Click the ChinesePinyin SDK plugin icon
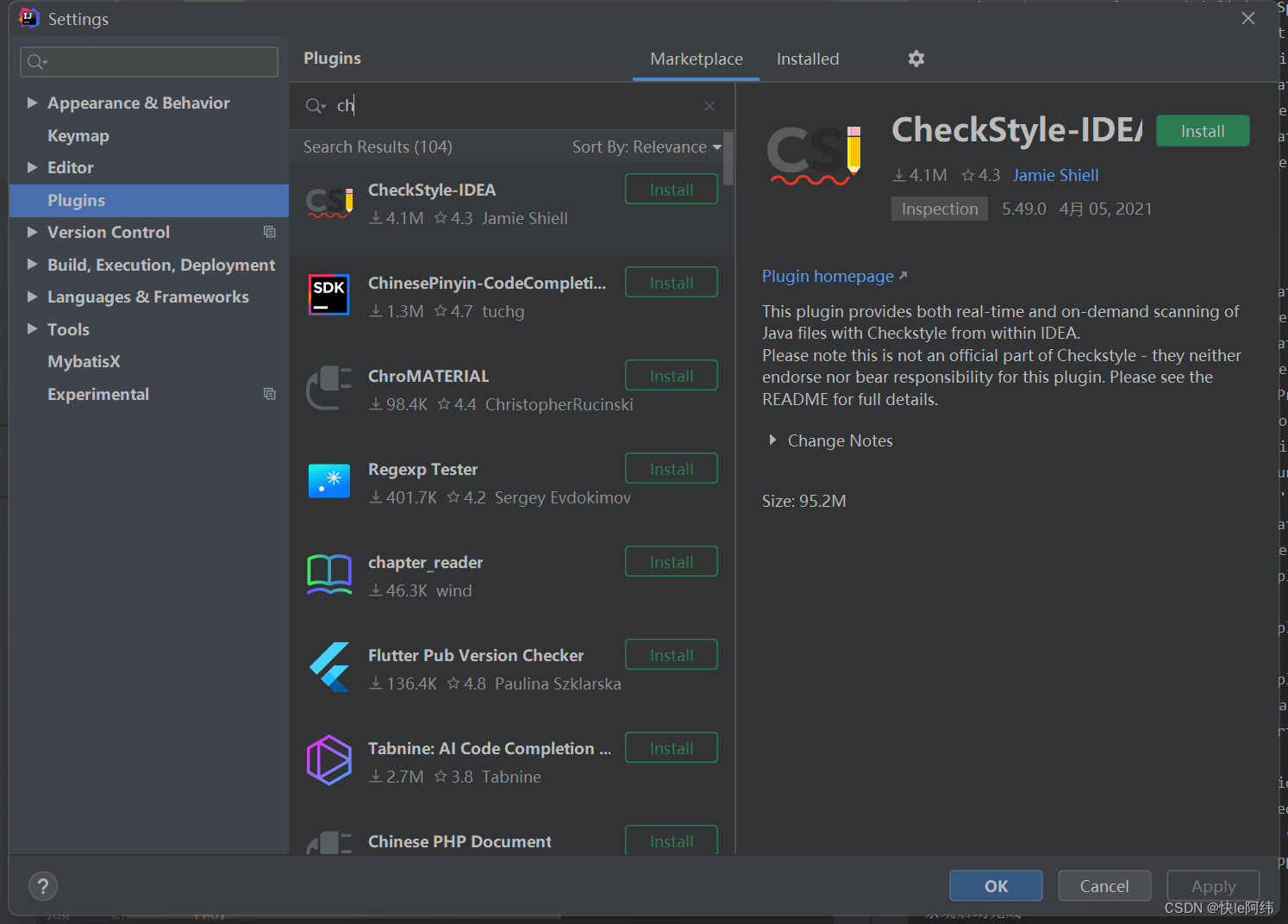Viewport: 1288px width, 924px height. [329, 295]
